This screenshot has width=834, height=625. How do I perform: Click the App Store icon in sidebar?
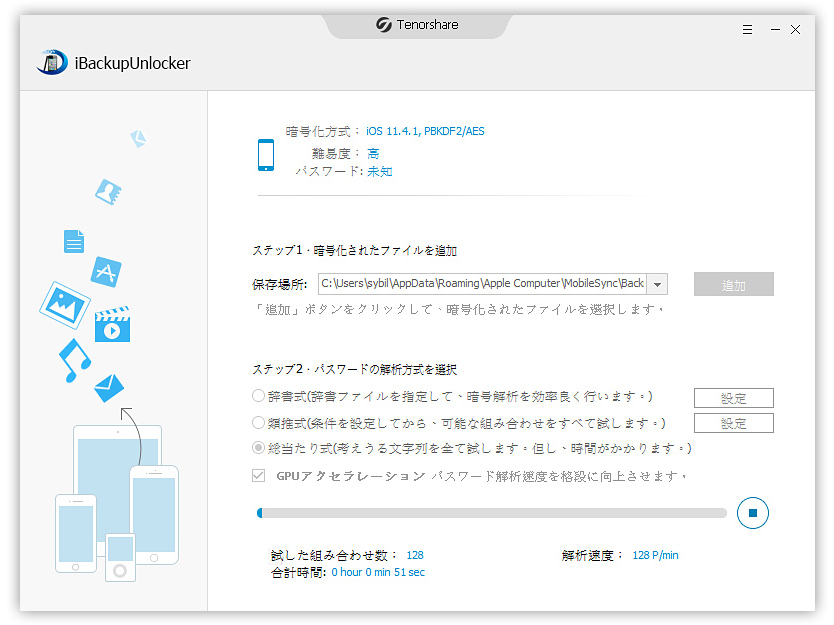click(106, 271)
